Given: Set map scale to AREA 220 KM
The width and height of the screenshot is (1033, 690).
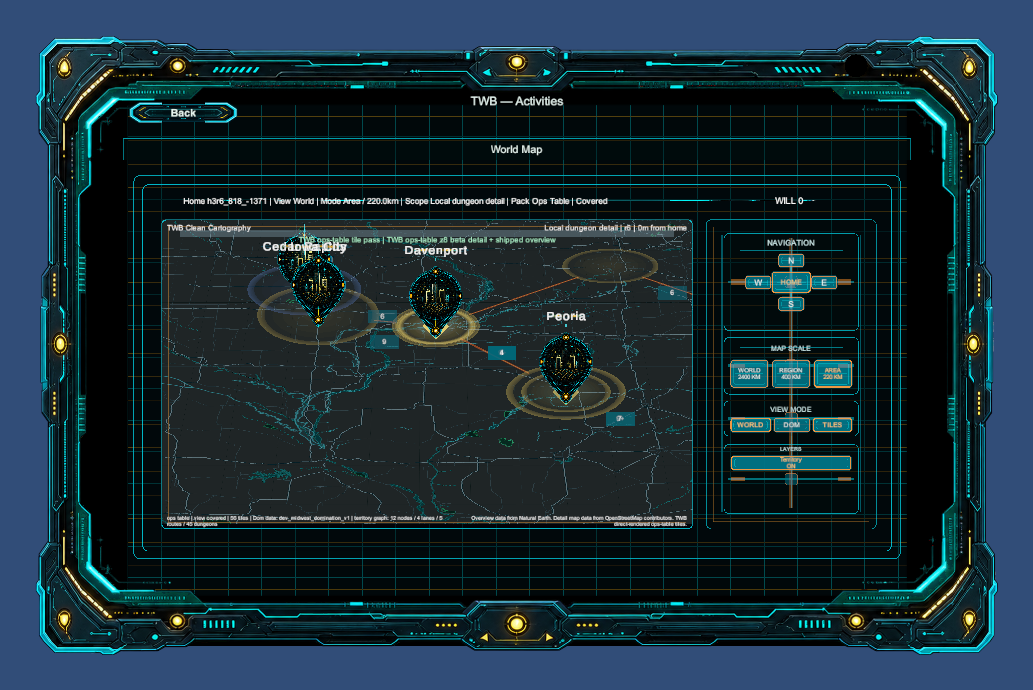Looking at the screenshot, I should click(833, 374).
